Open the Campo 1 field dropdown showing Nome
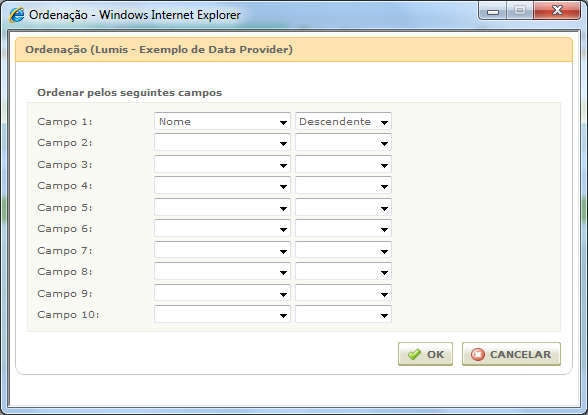 tap(222, 121)
